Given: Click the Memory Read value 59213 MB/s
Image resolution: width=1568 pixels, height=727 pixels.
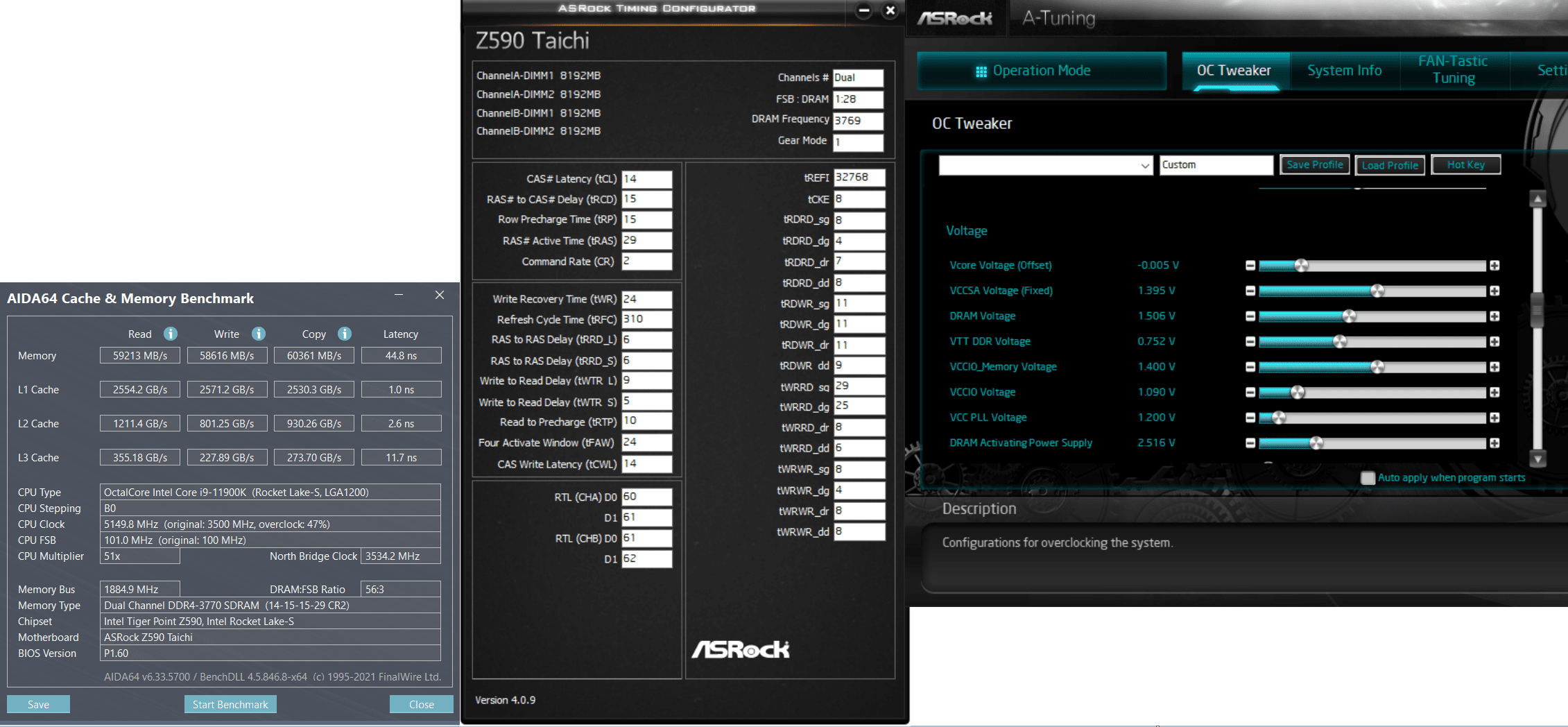Looking at the screenshot, I should (x=140, y=356).
